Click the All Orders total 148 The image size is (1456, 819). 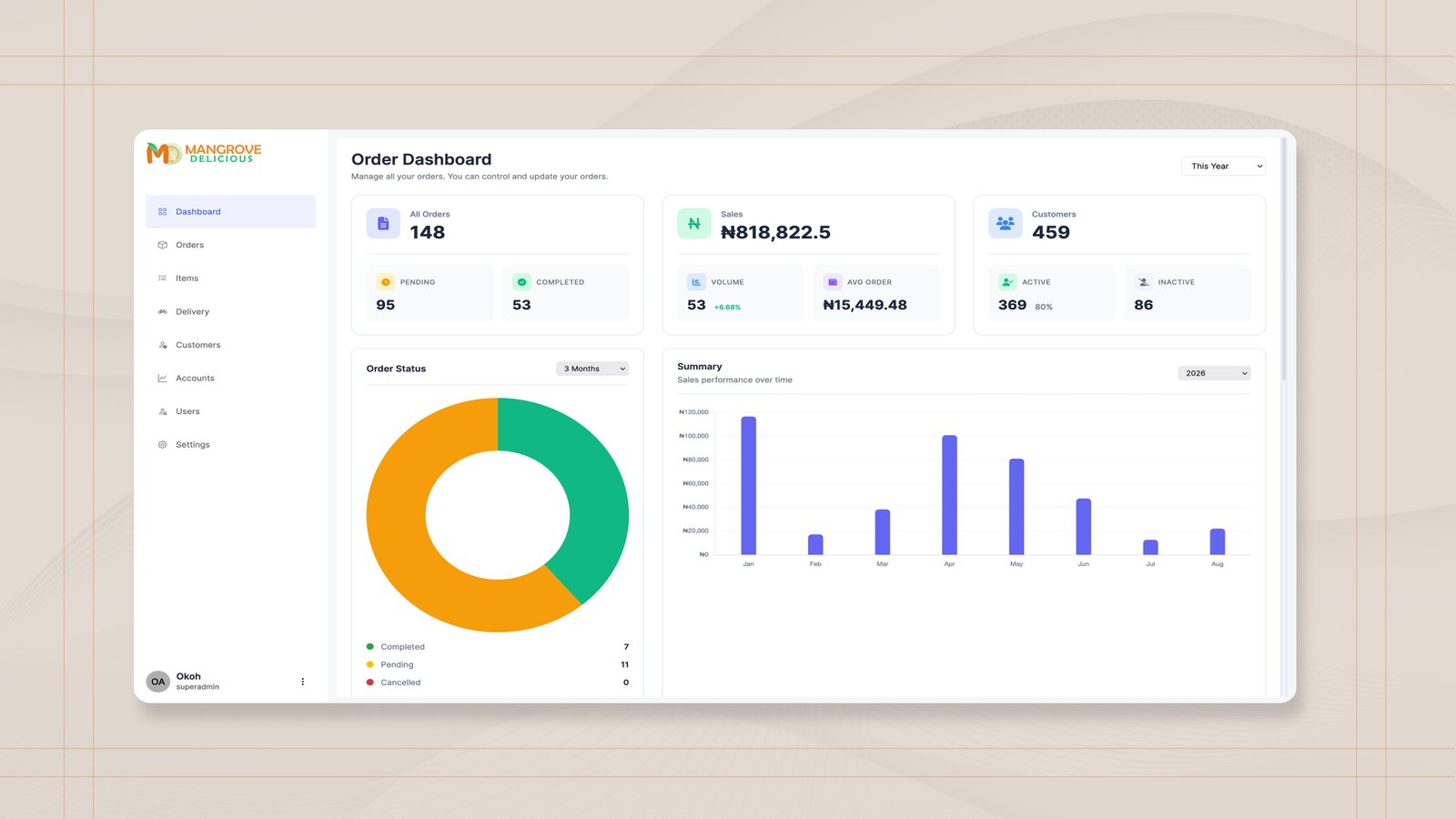(x=428, y=232)
